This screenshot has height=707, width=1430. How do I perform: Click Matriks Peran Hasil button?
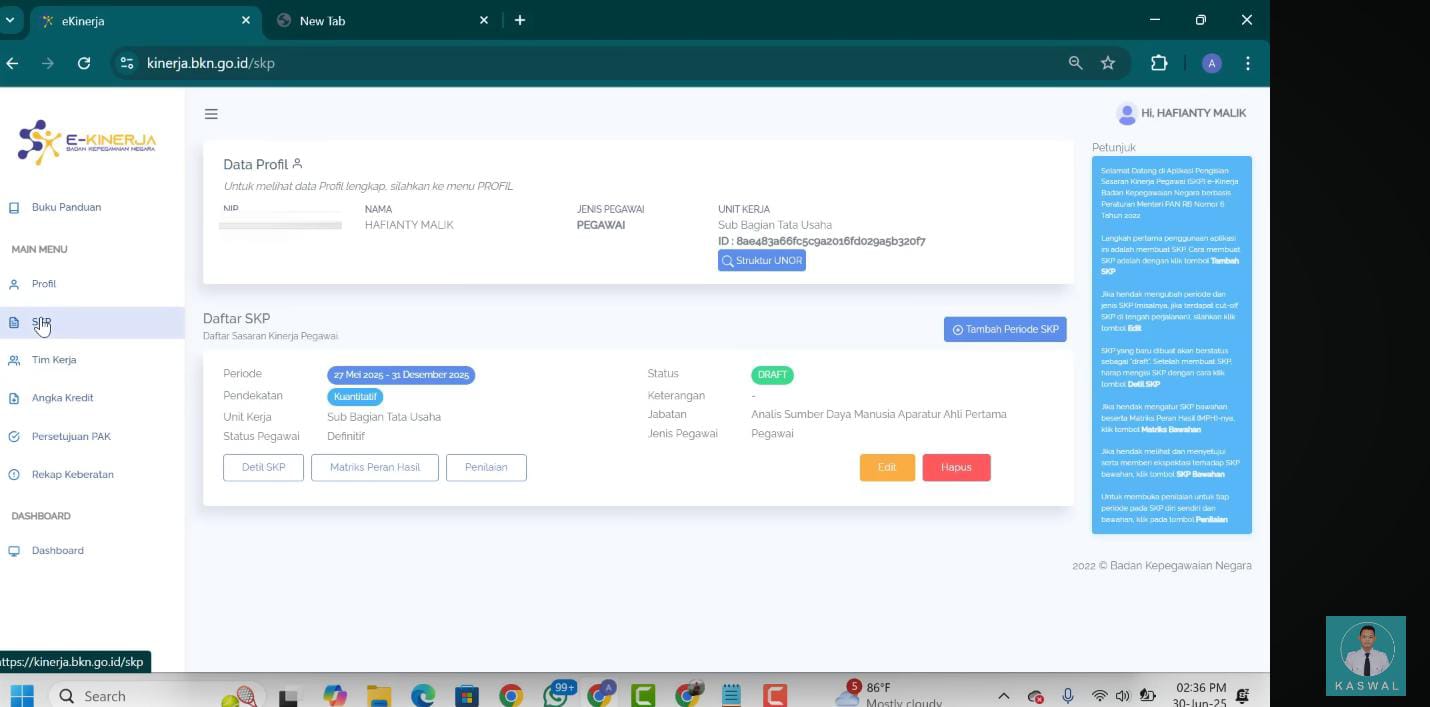[375, 467]
